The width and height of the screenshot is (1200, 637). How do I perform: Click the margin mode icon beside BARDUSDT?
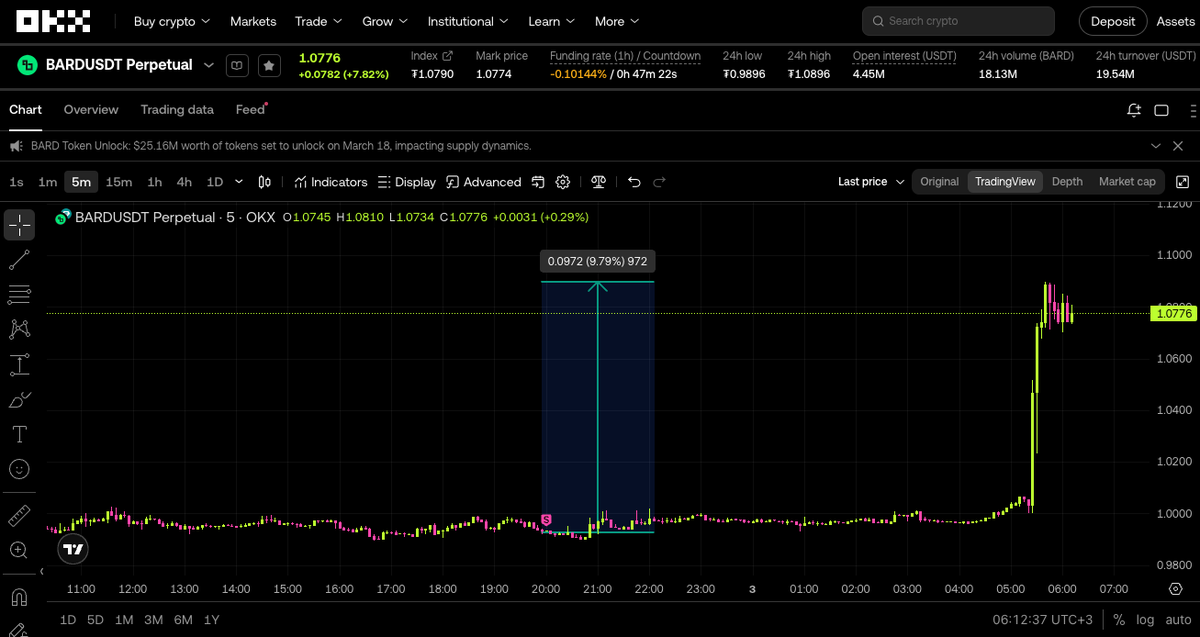tap(237, 65)
